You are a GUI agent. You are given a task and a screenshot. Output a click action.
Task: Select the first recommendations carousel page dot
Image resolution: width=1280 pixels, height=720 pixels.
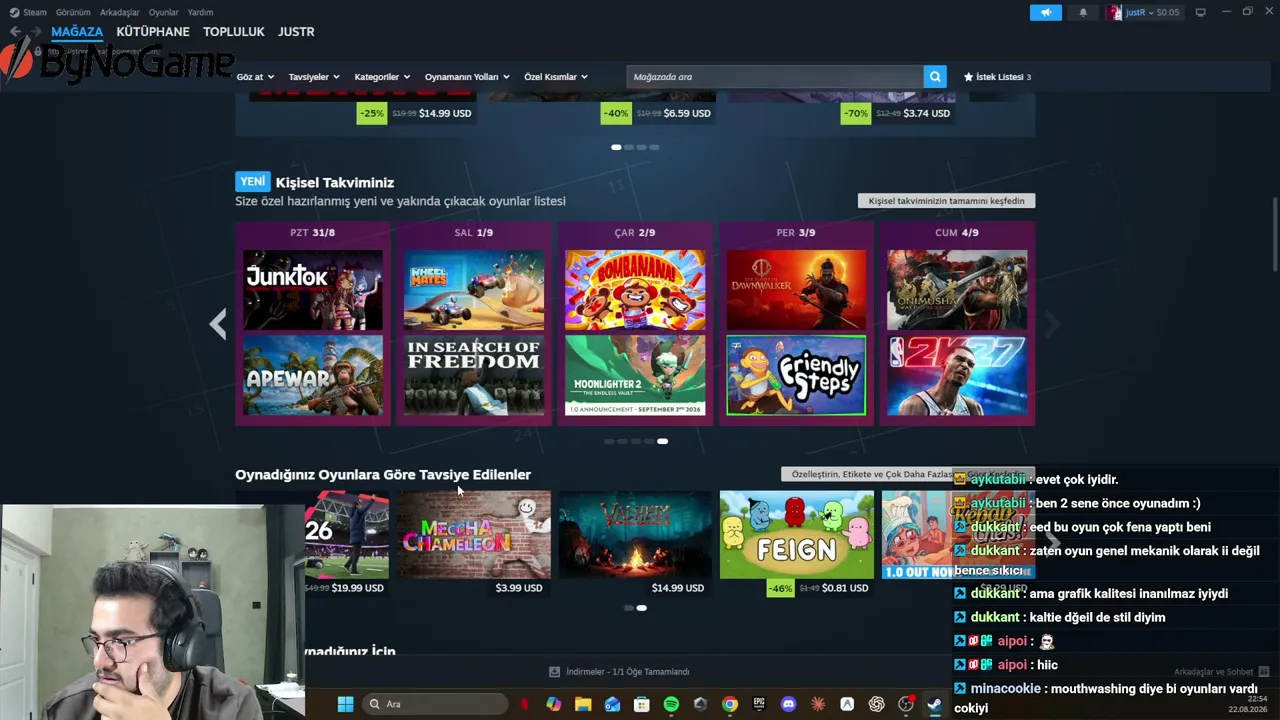(628, 608)
